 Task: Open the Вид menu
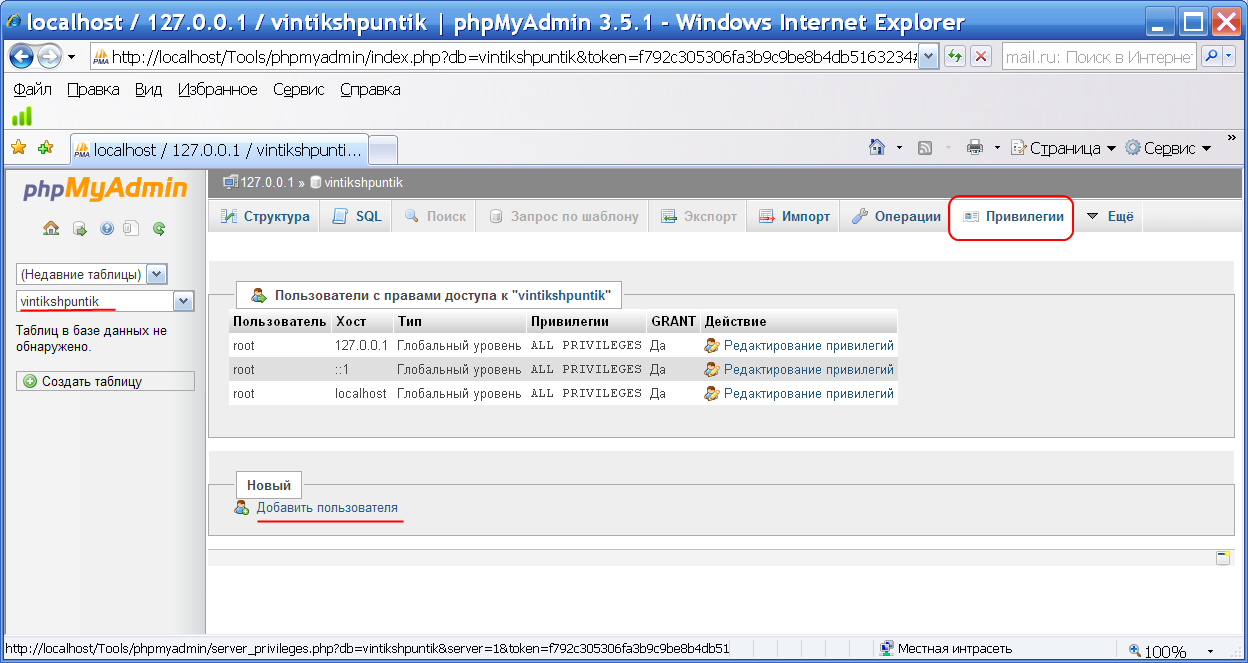148,89
